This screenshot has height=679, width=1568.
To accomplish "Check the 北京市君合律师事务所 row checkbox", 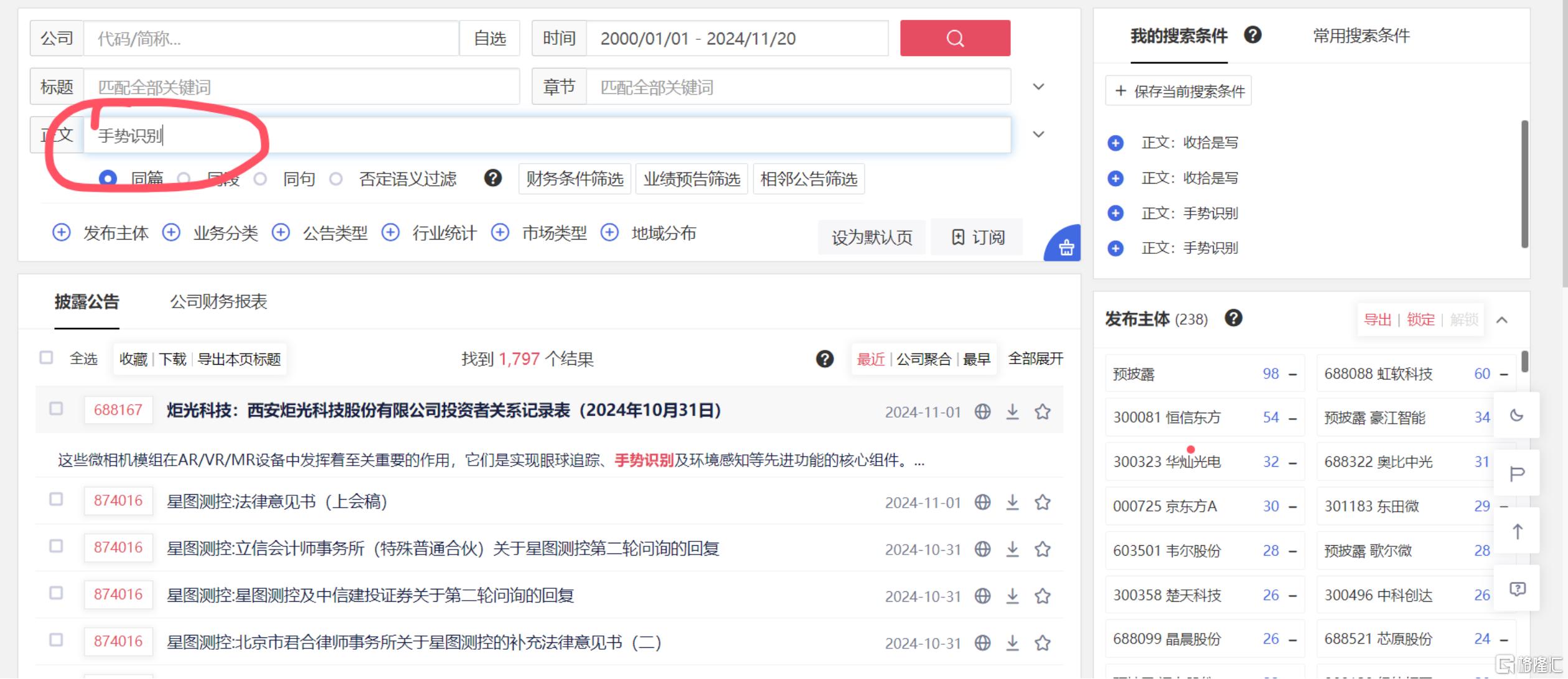I will point(56,639).
